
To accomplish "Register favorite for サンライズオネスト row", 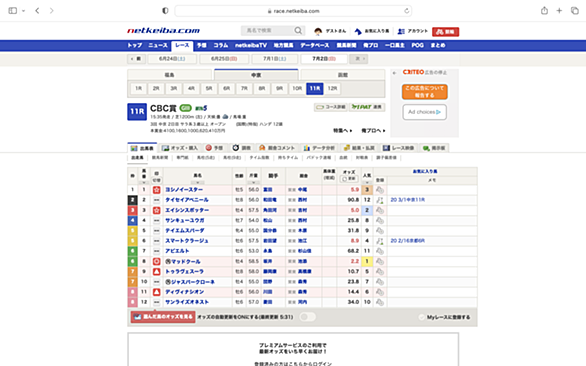I will tap(380, 302).
